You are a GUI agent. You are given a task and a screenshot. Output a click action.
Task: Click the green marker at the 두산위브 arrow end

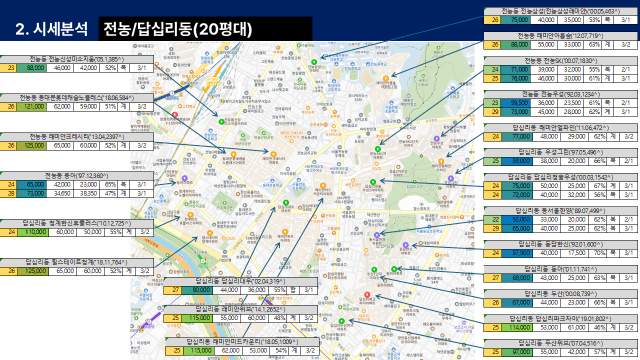[x=342, y=321]
